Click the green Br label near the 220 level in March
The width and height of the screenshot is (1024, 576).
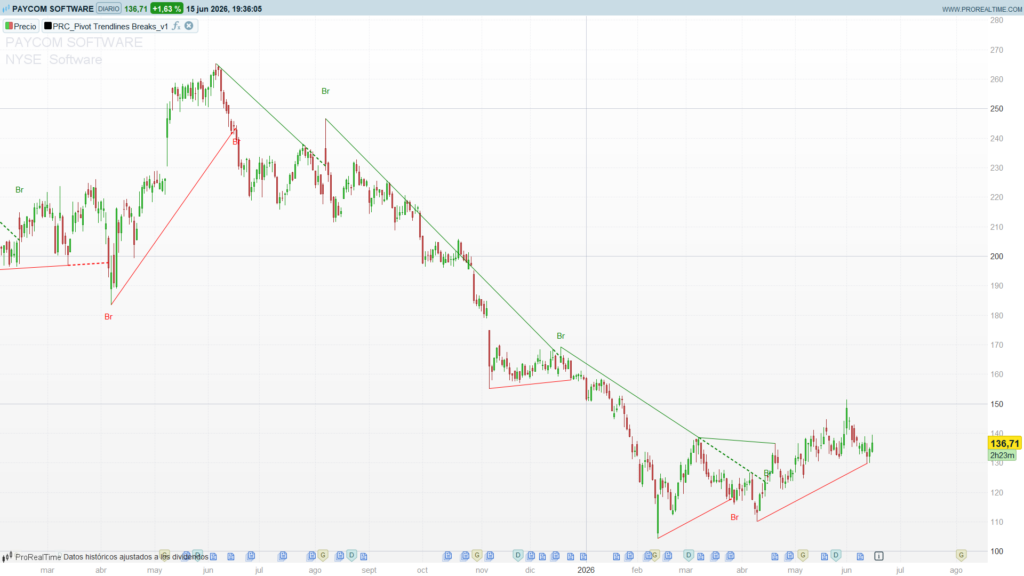click(20, 190)
